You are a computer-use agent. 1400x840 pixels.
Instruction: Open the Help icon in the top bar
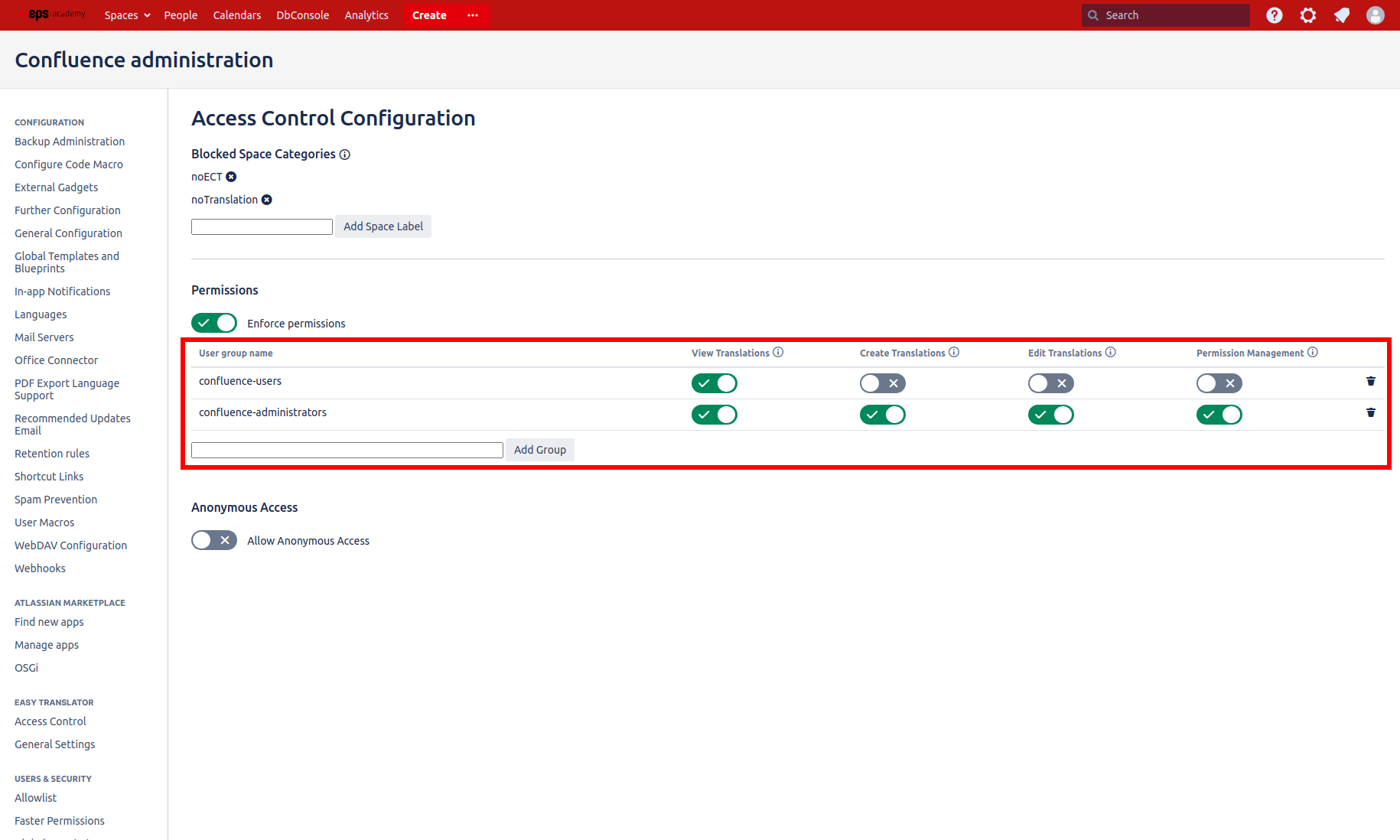click(x=1274, y=15)
